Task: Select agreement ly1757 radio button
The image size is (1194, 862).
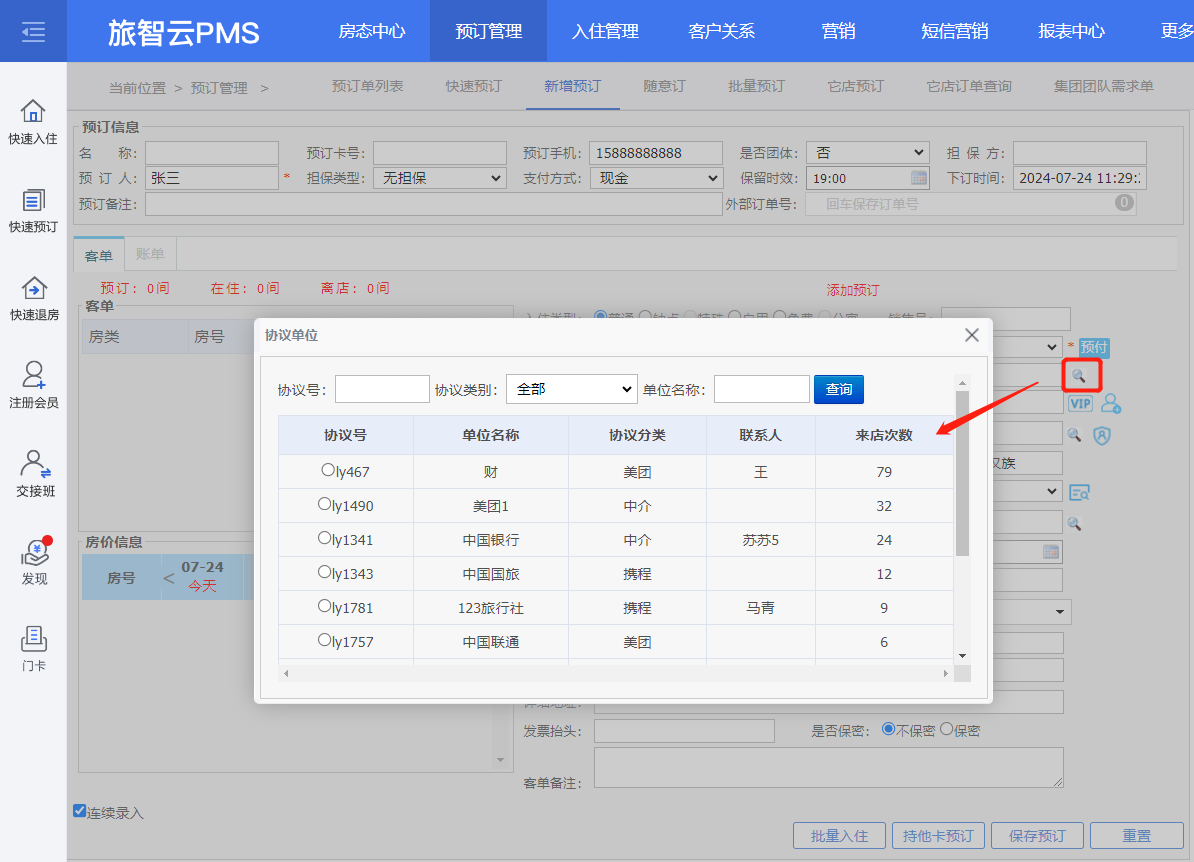Action: tap(324, 640)
